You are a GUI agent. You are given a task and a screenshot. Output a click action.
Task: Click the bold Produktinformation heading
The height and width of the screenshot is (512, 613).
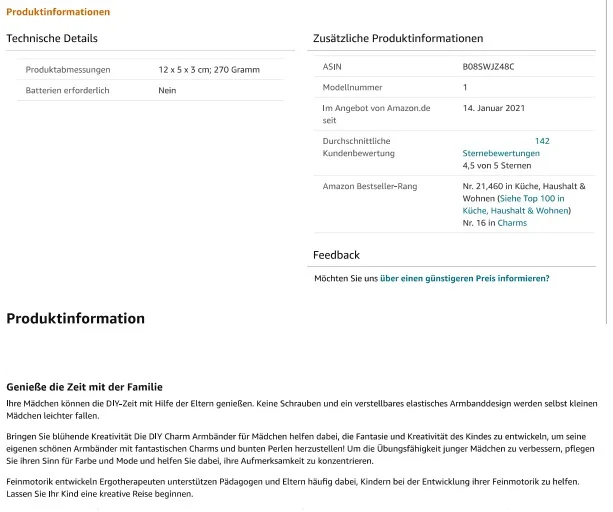pyautogui.click(x=75, y=319)
